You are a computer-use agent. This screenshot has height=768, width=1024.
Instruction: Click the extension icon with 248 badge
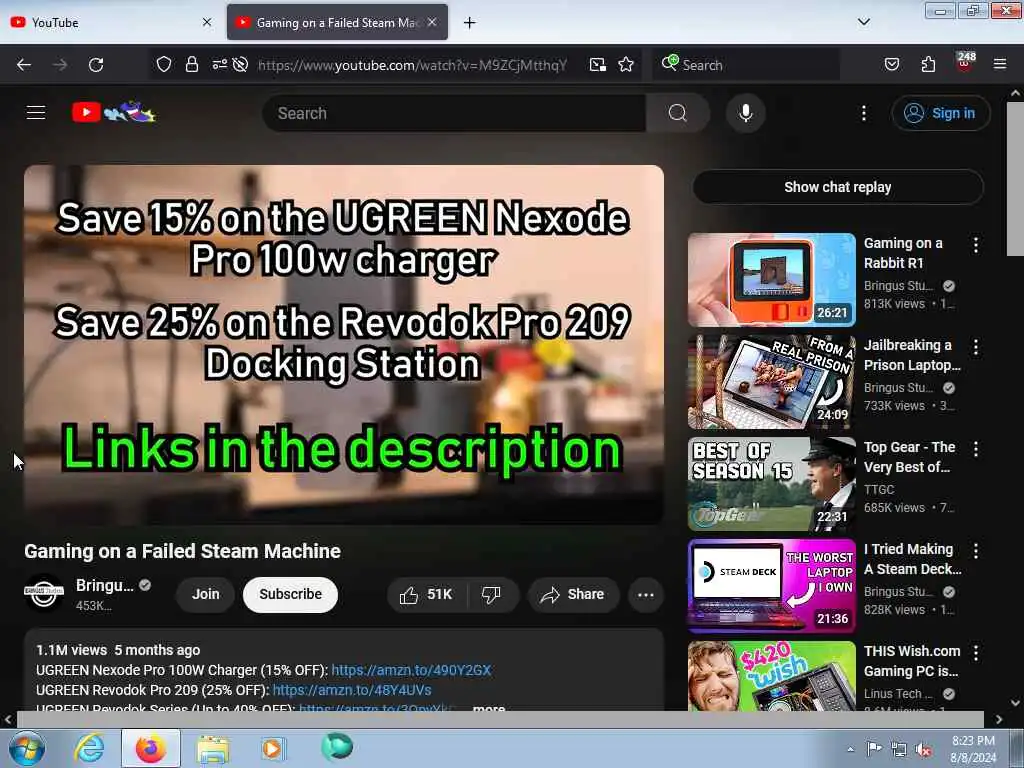(x=965, y=63)
